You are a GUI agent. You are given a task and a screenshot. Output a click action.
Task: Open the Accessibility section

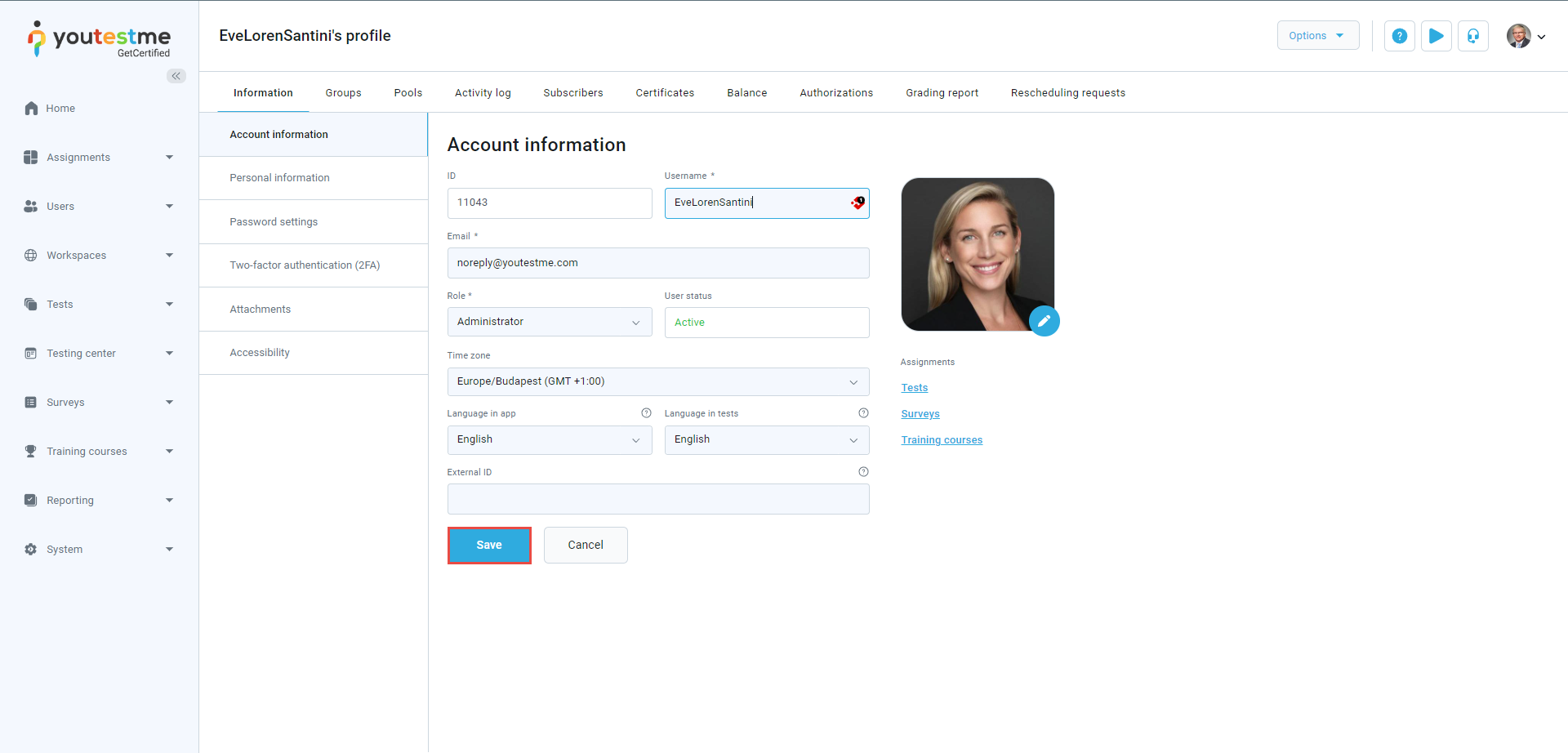coord(314,353)
